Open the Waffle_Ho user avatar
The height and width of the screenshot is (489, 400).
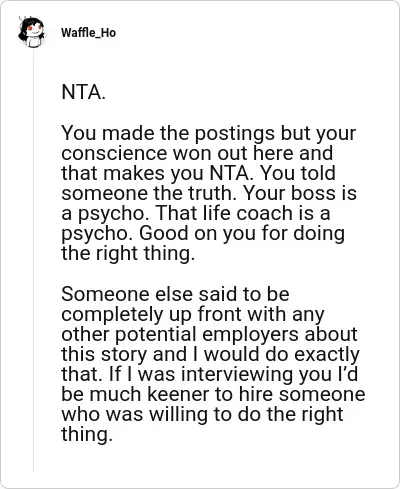pyautogui.click(x=32, y=32)
